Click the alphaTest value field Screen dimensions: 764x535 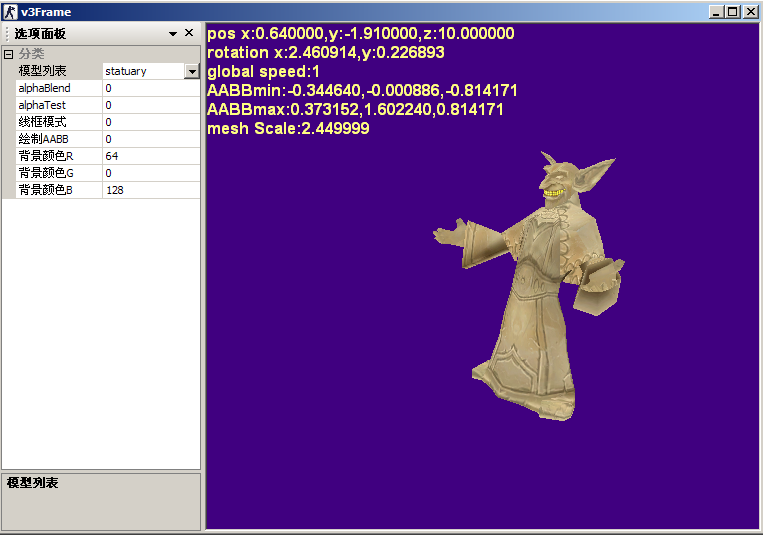(151, 105)
